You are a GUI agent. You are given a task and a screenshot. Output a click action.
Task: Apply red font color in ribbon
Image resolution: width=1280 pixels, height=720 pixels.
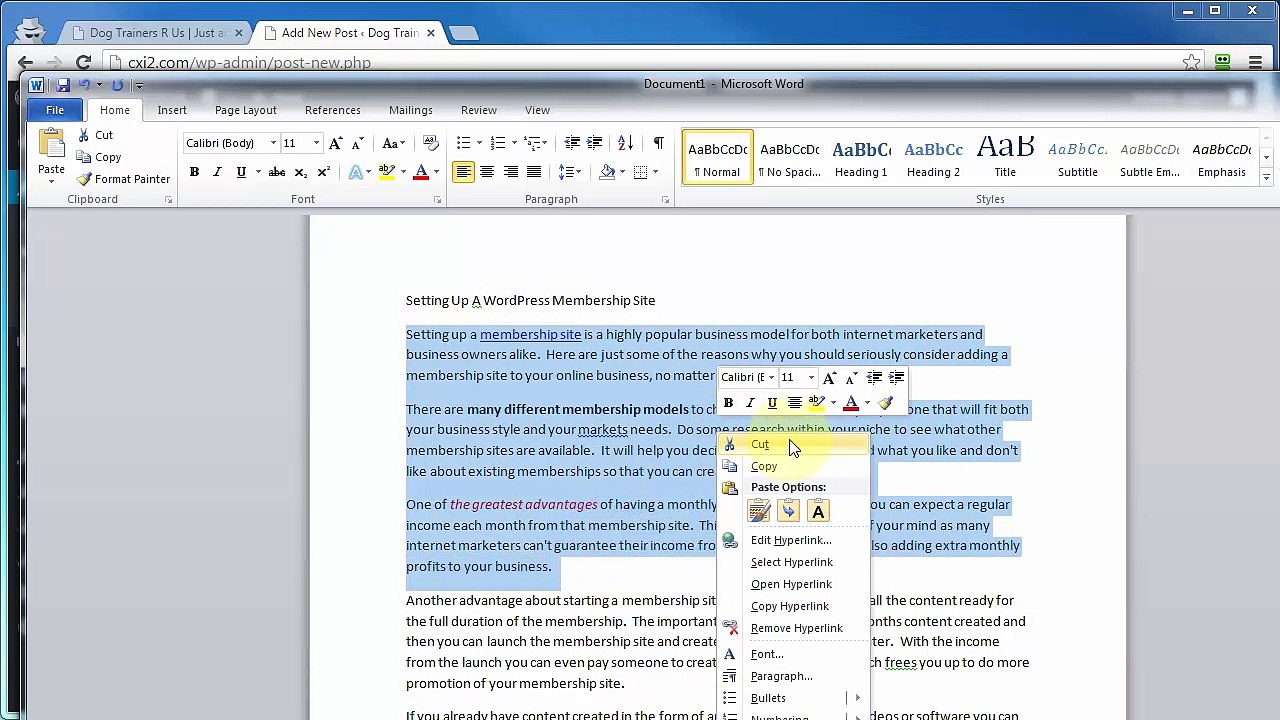click(421, 172)
